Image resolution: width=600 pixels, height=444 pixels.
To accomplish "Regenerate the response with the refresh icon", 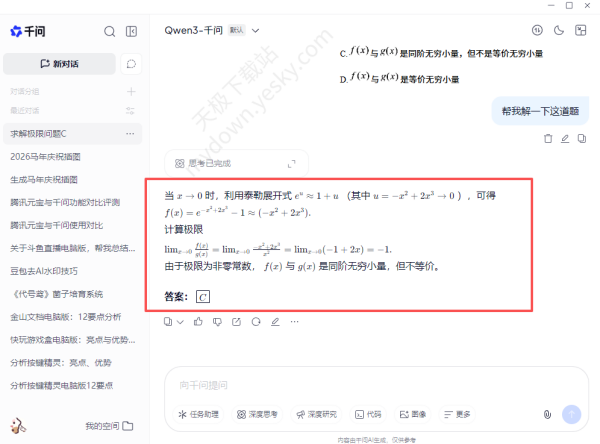I will [256, 321].
